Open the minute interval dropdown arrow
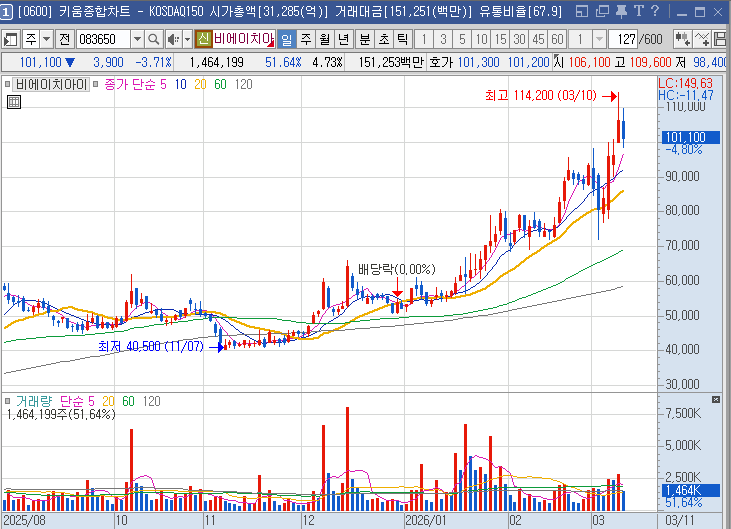This screenshot has width=731, height=529. pyautogui.click(x=598, y=39)
